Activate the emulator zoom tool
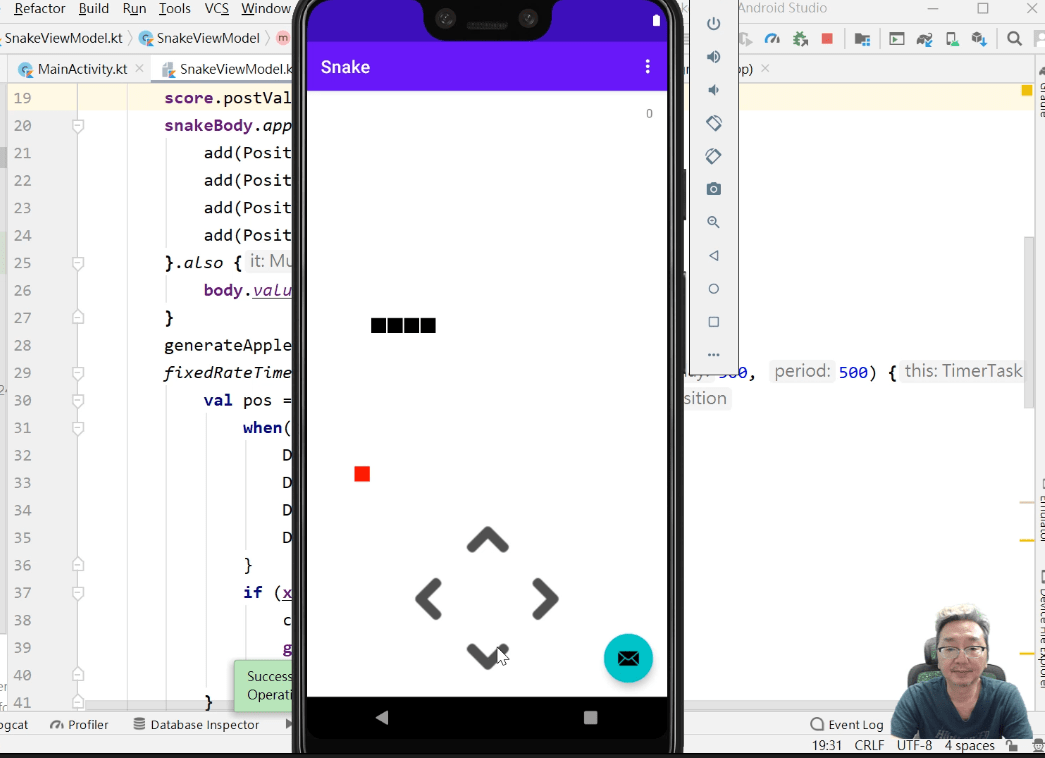This screenshot has height=758, width=1045. (713, 222)
